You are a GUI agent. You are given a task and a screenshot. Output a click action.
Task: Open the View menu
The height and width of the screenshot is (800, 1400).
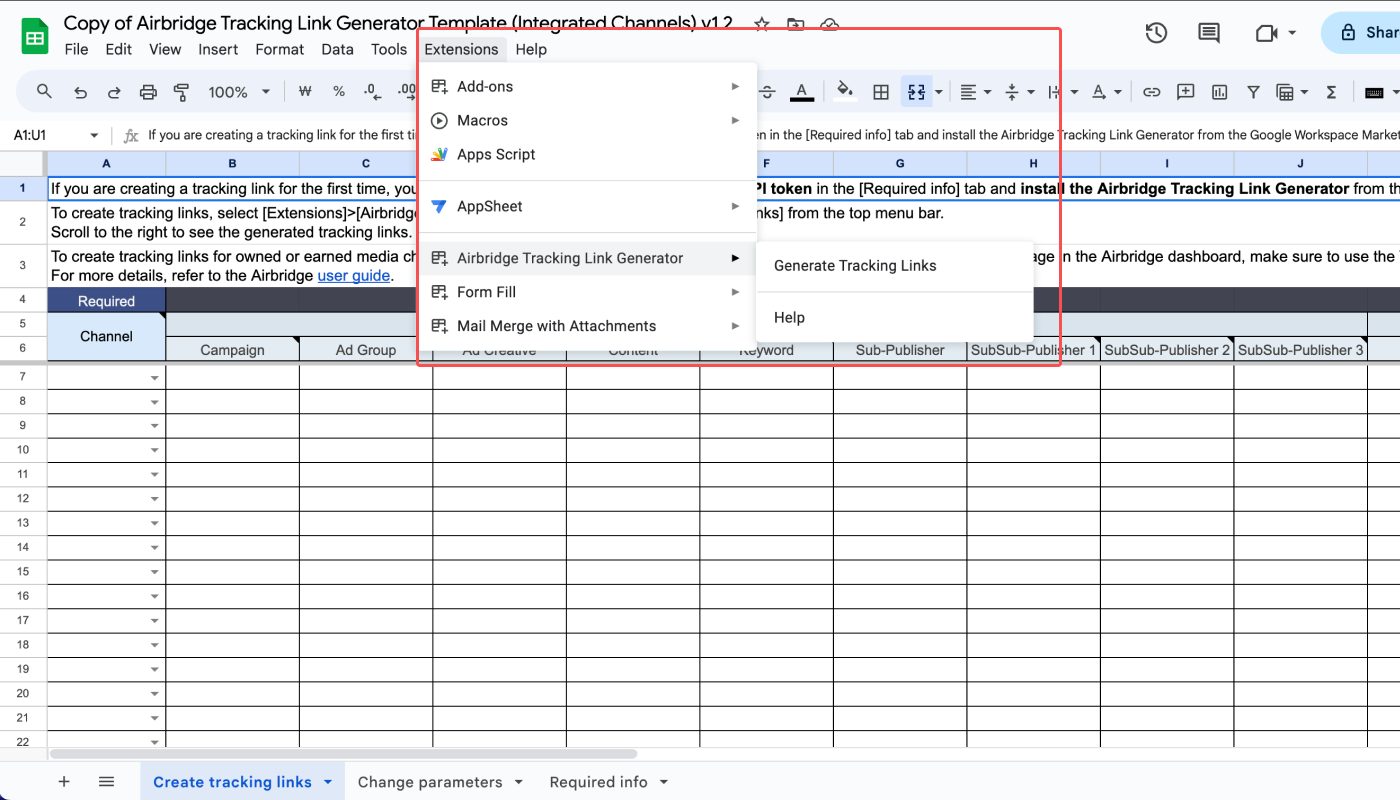coord(165,49)
